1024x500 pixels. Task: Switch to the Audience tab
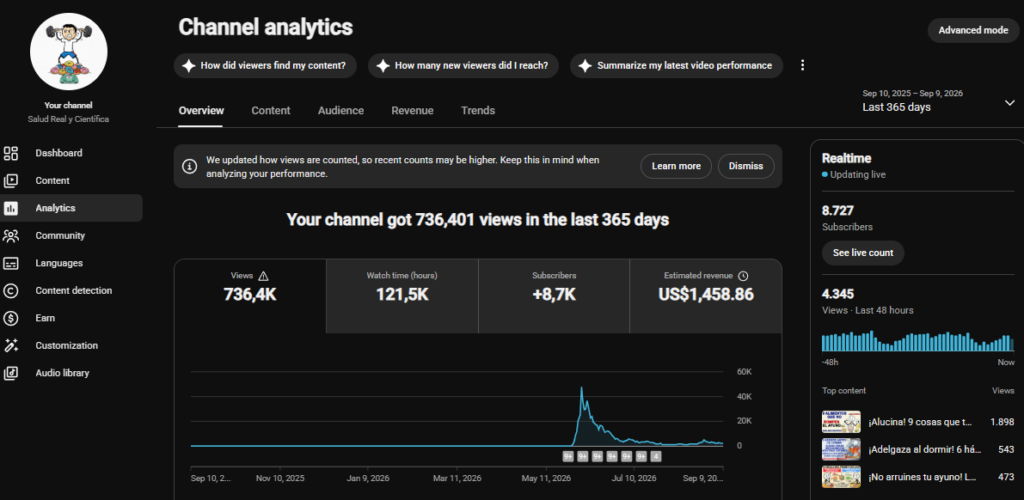tap(341, 110)
